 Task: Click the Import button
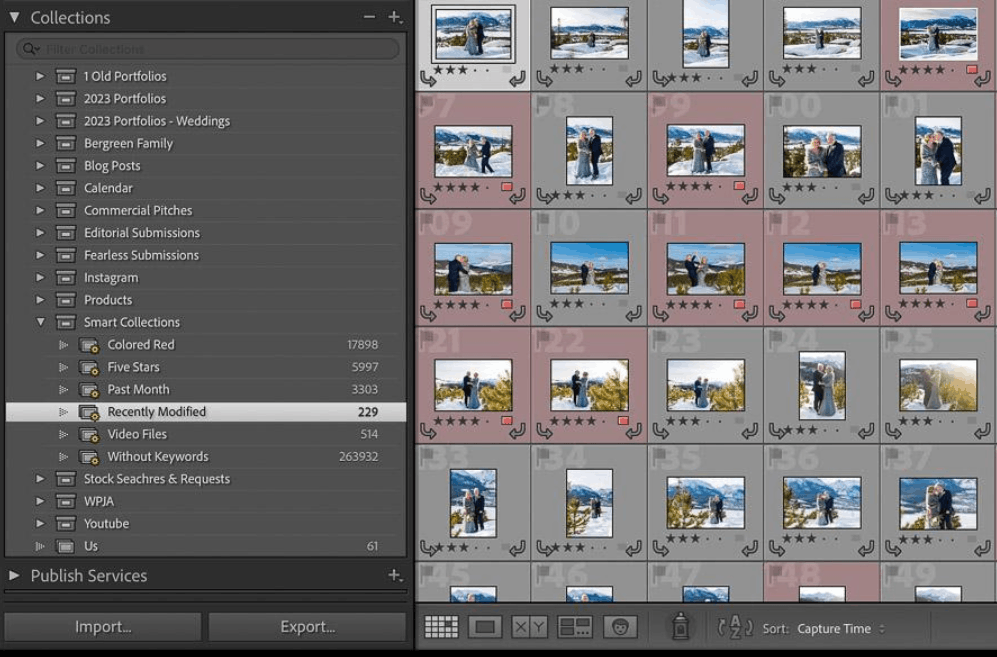[x=103, y=626]
